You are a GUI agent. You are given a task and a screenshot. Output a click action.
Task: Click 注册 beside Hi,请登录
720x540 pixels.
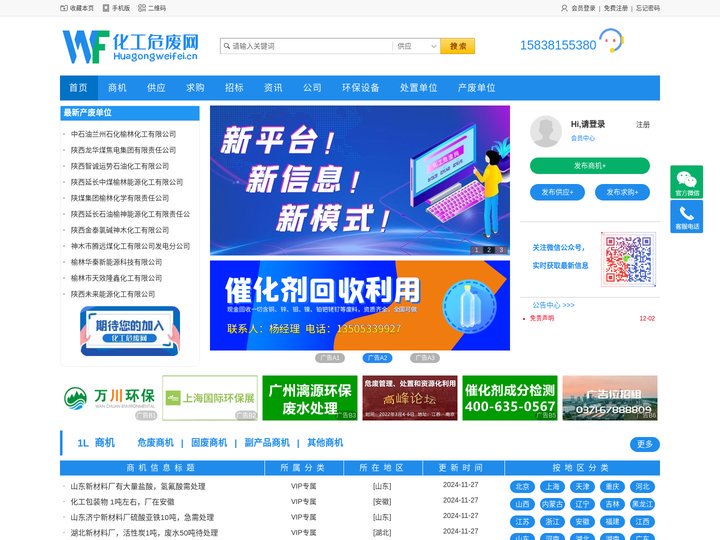642,124
